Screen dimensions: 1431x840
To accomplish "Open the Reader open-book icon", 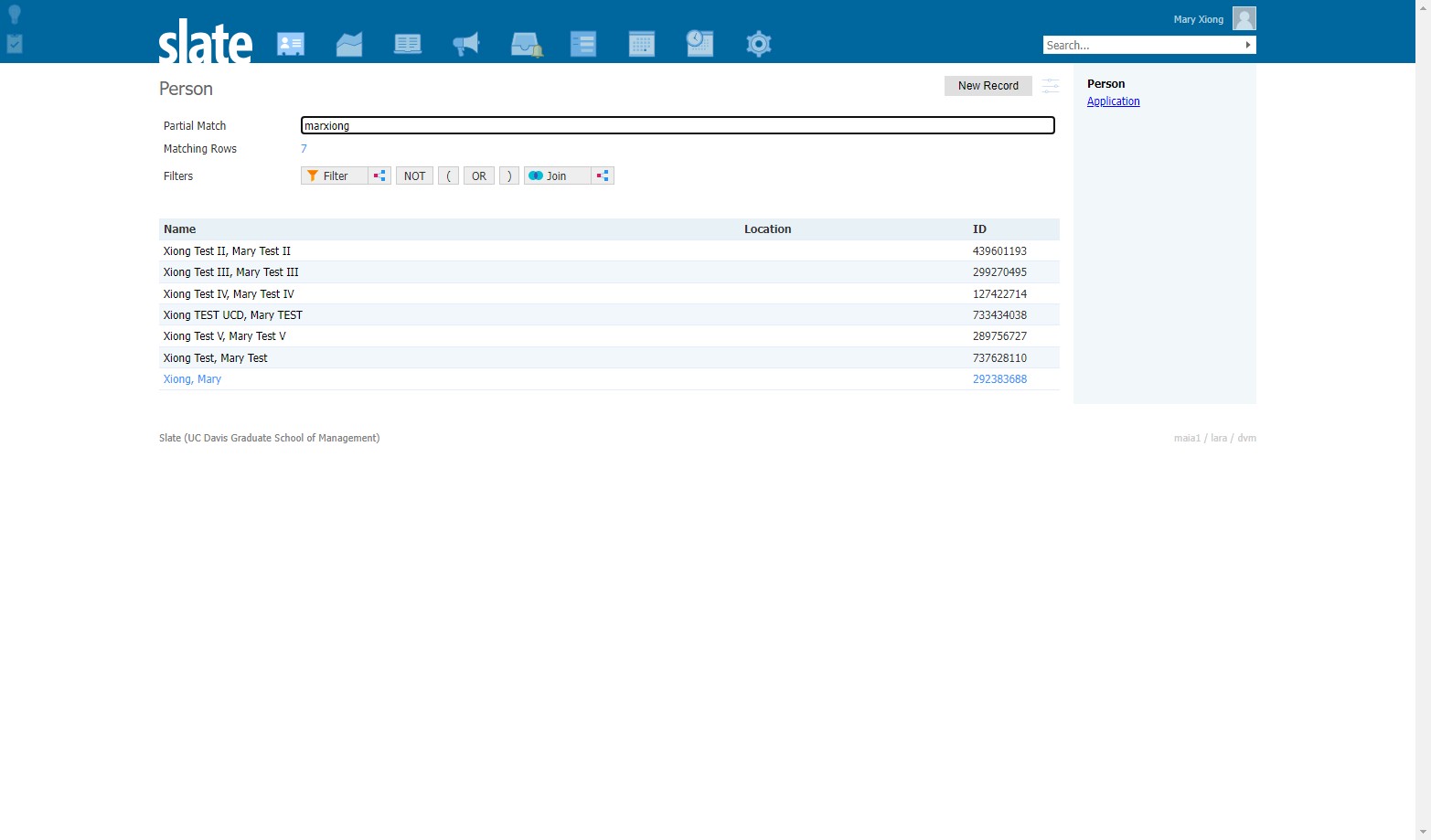I will click(x=408, y=44).
